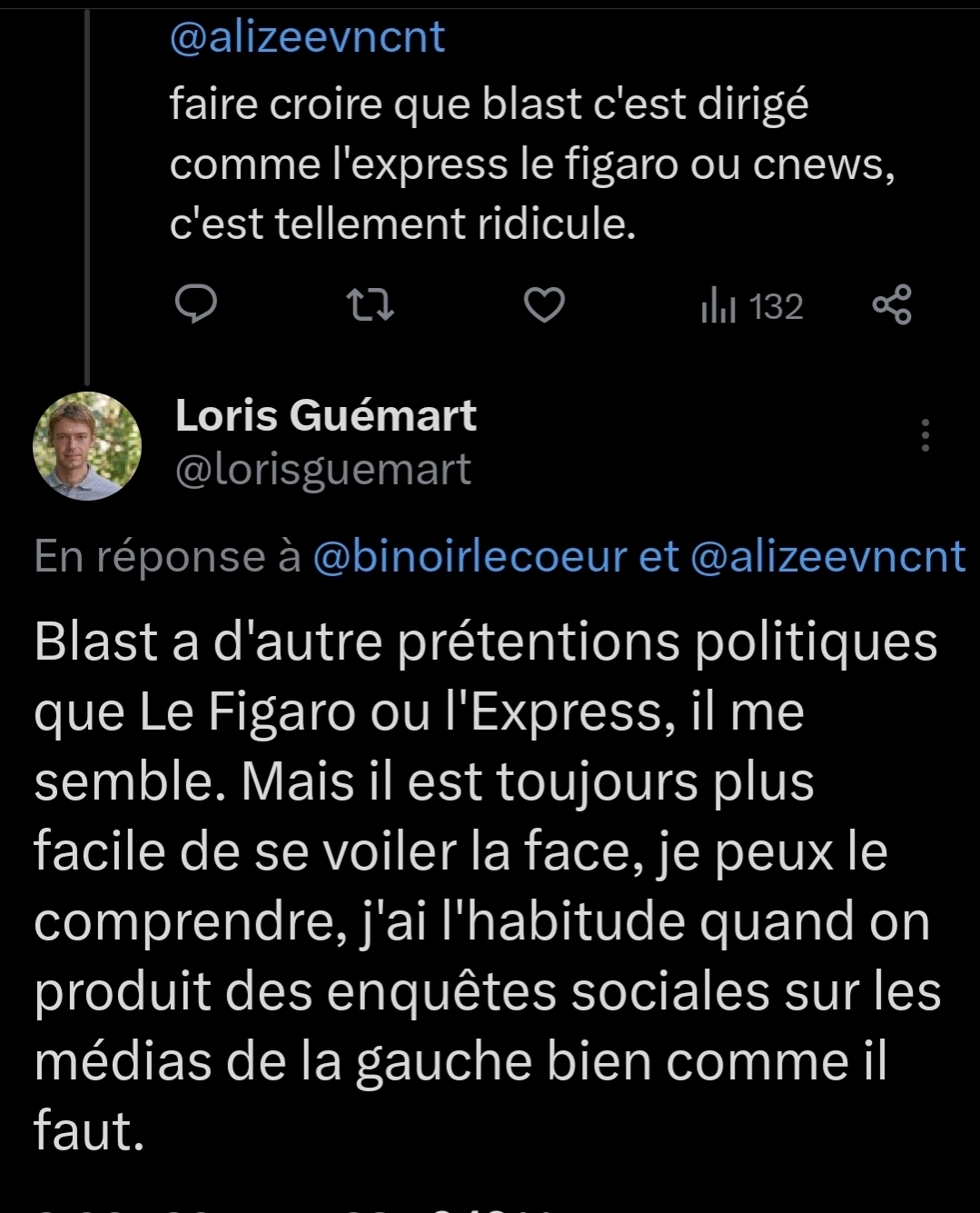This screenshot has width=980, height=1213.
Task: Open three-dot menu on Loris Guémart's tweet
Action: (x=925, y=436)
